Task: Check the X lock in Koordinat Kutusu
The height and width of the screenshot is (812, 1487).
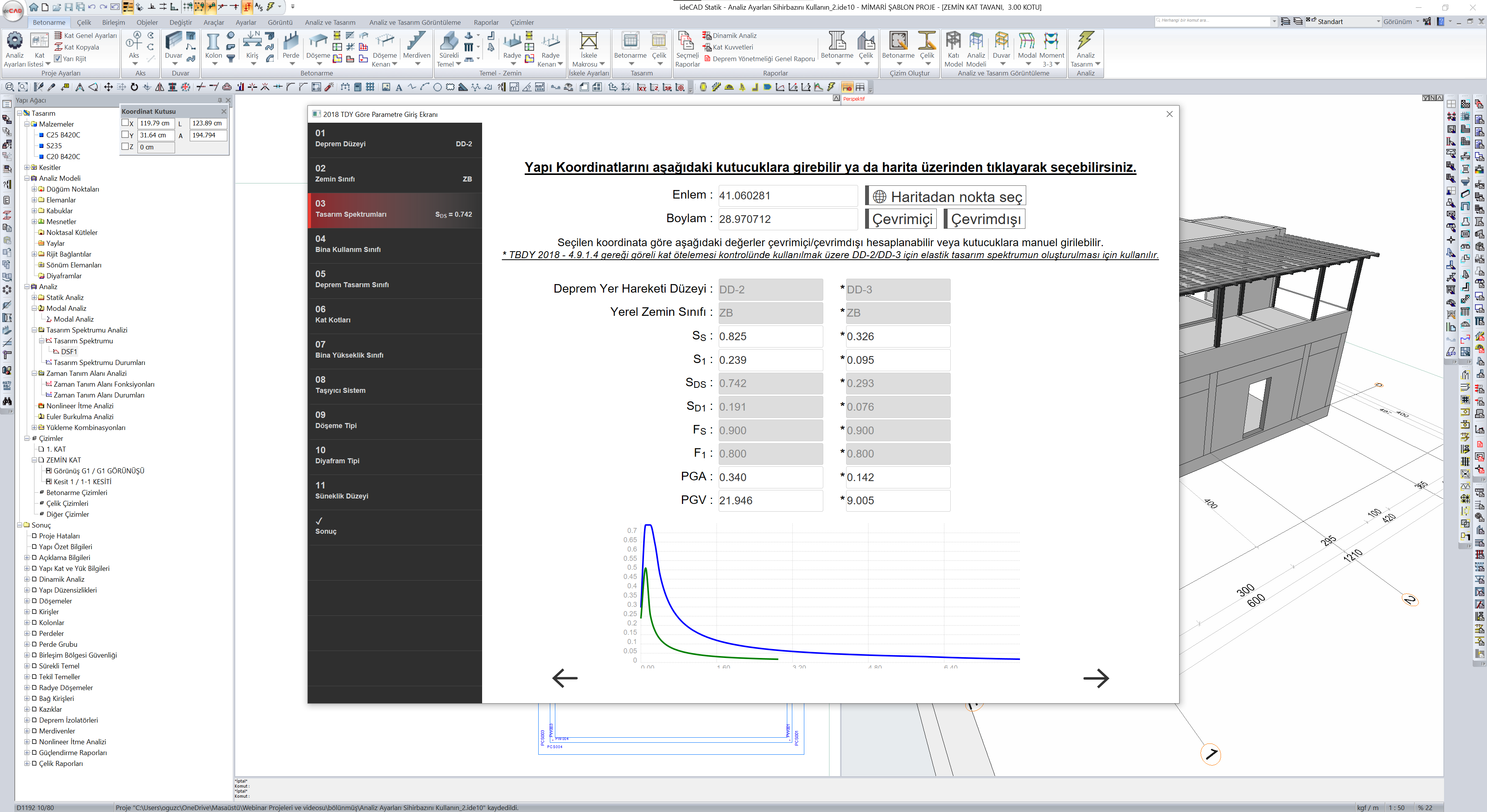Action: pos(125,123)
